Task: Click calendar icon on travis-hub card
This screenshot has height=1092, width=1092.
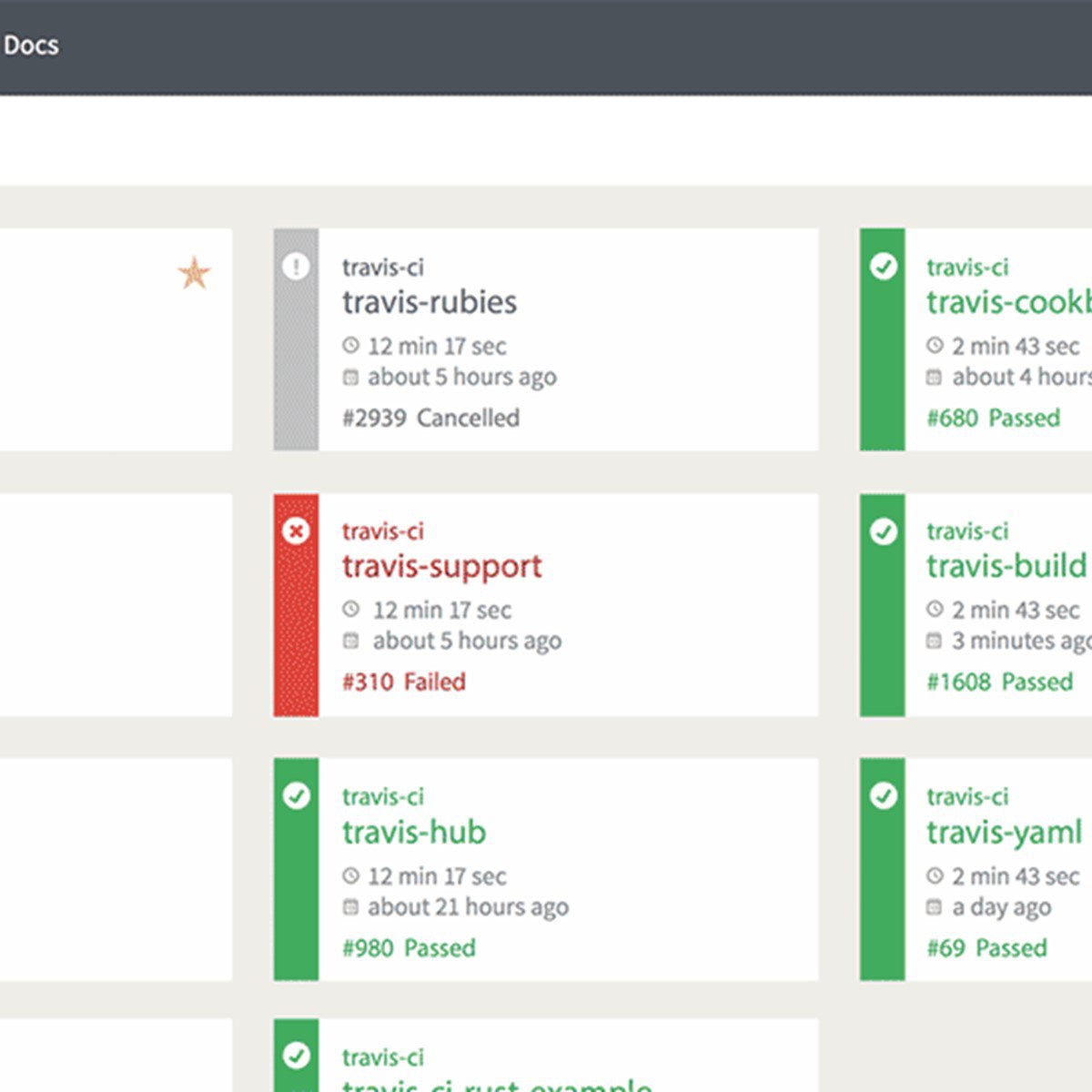Action: (x=351, y=906)
